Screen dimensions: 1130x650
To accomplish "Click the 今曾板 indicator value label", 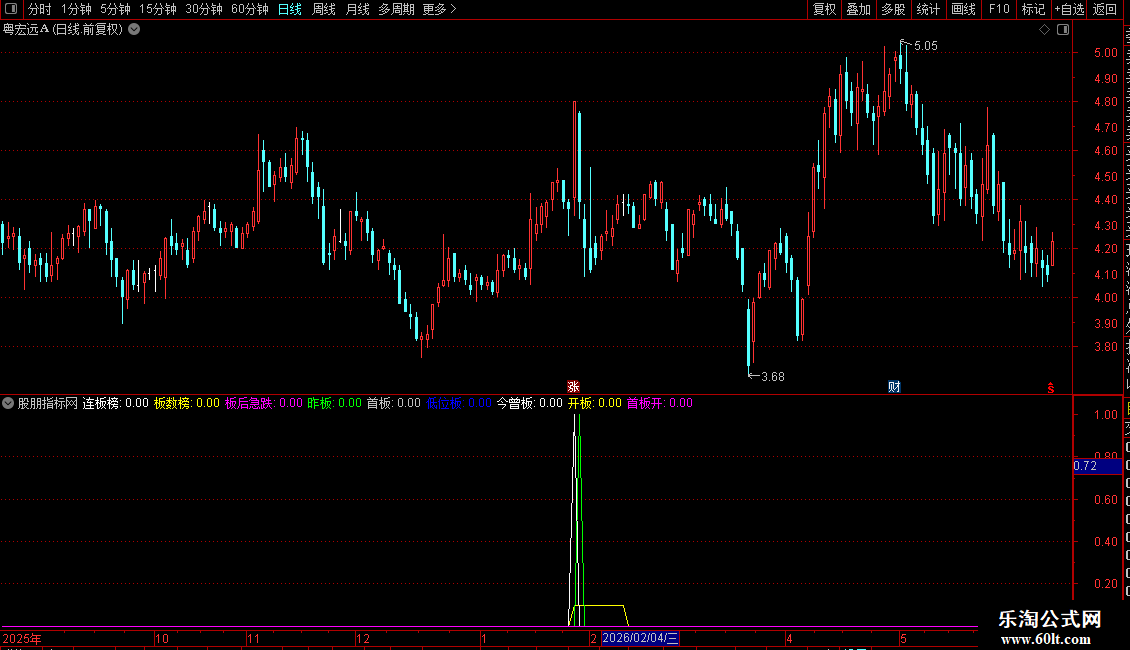I will click(530, 404).
